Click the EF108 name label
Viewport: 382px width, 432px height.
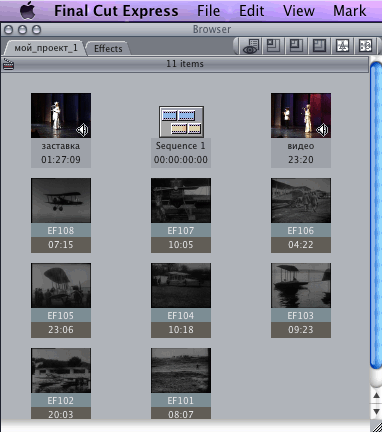point(61,231)
